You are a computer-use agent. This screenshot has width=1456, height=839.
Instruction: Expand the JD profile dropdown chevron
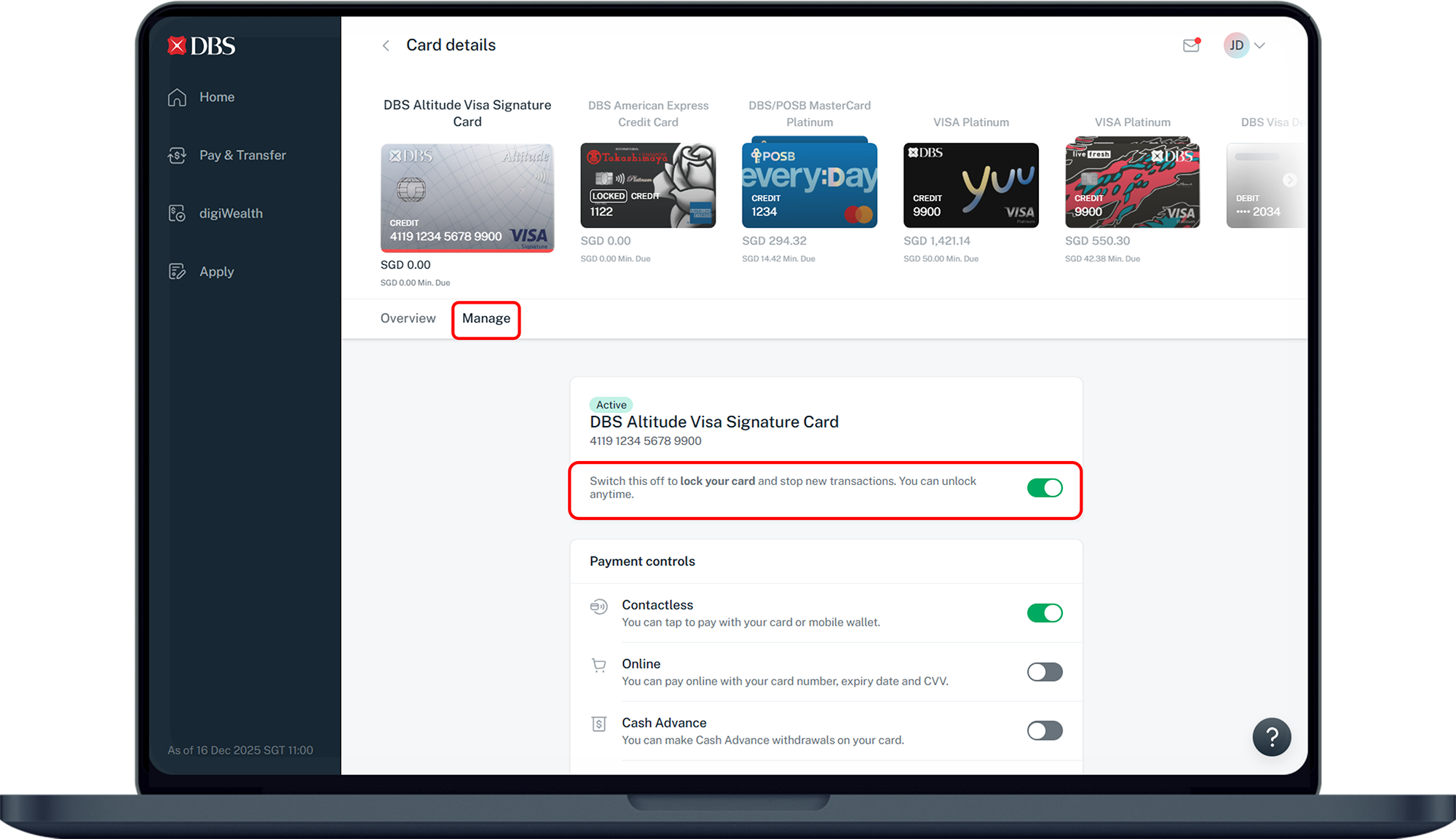click(1260, 45)
